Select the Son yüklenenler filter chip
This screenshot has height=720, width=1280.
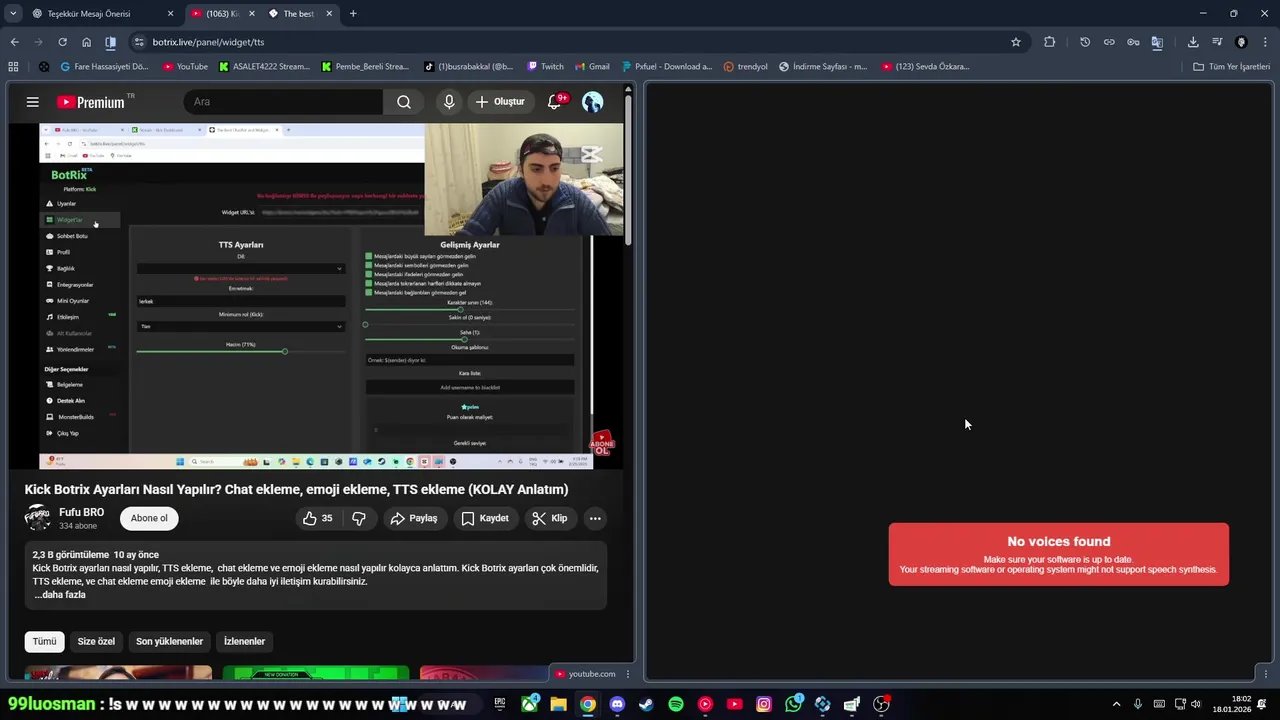click(x=169, y=641)
